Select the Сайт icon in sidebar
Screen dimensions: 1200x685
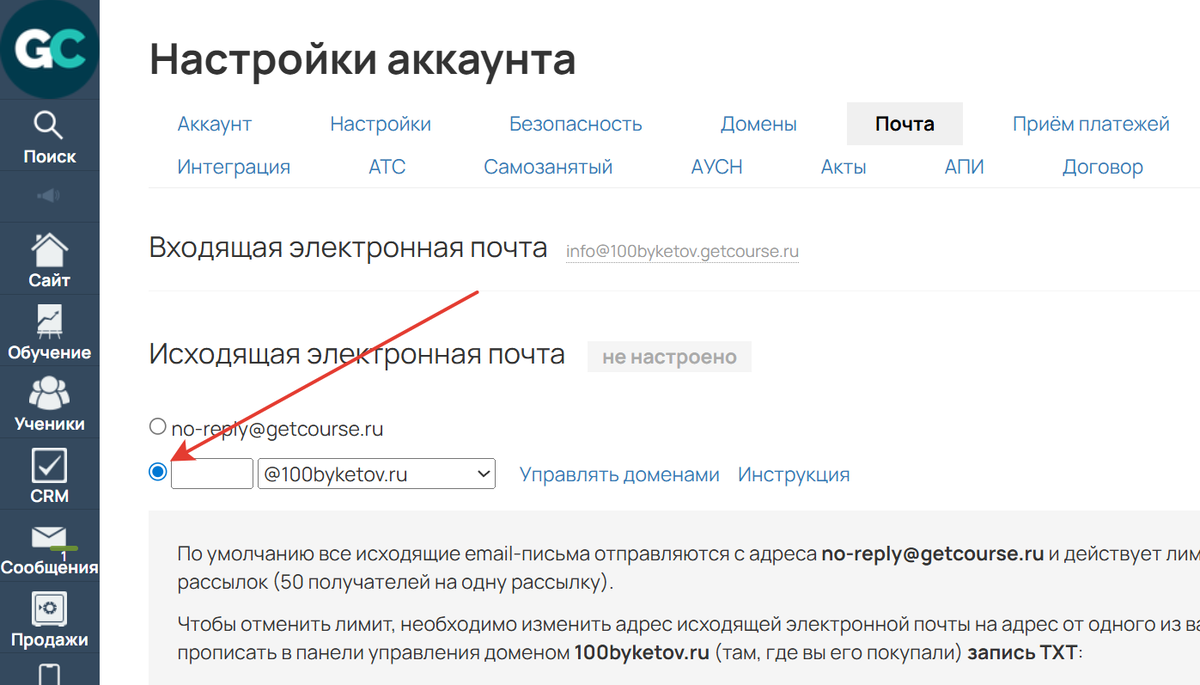pos(50,258)
